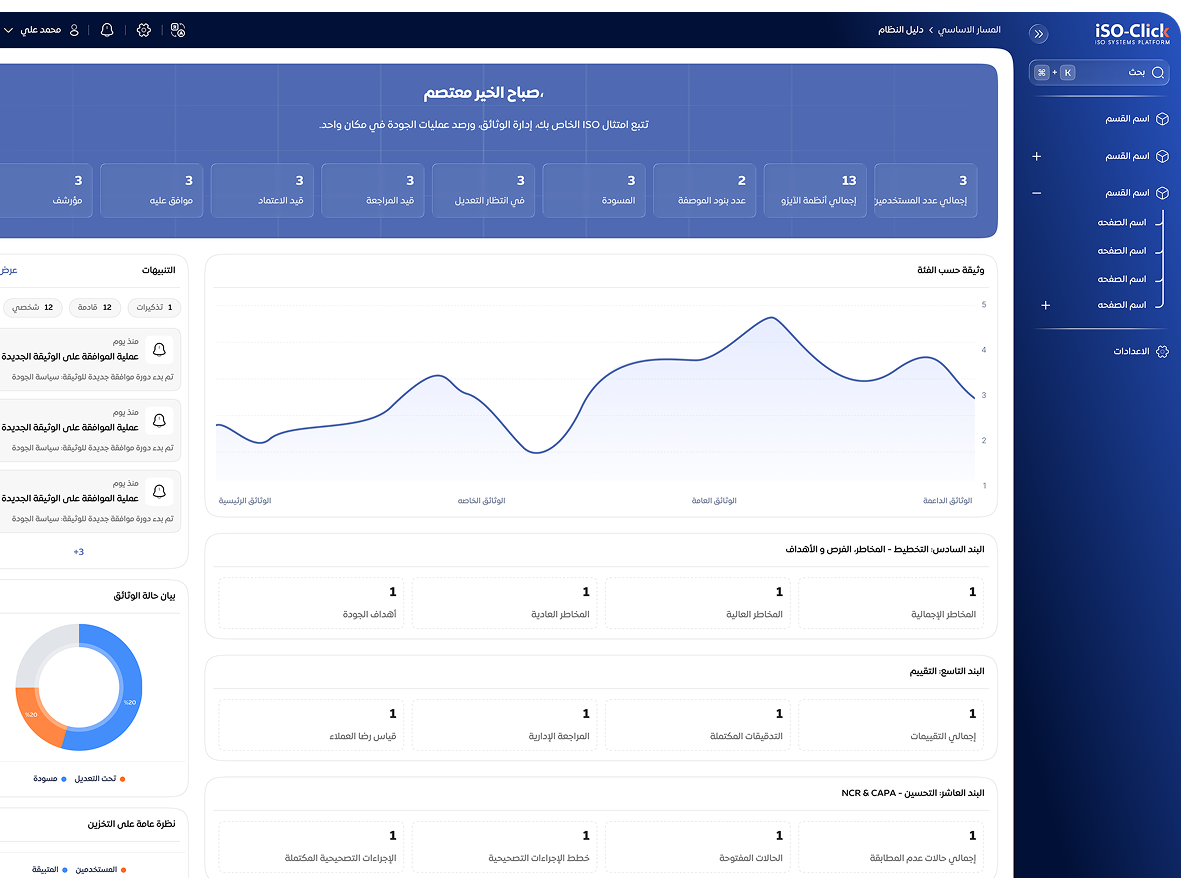Image resolution: width=1193 pixels, height=878 pixels.
Task: Click the cube icon next to the first اسم القسم
Action: pyautogui.click(x=1164, y=117)
